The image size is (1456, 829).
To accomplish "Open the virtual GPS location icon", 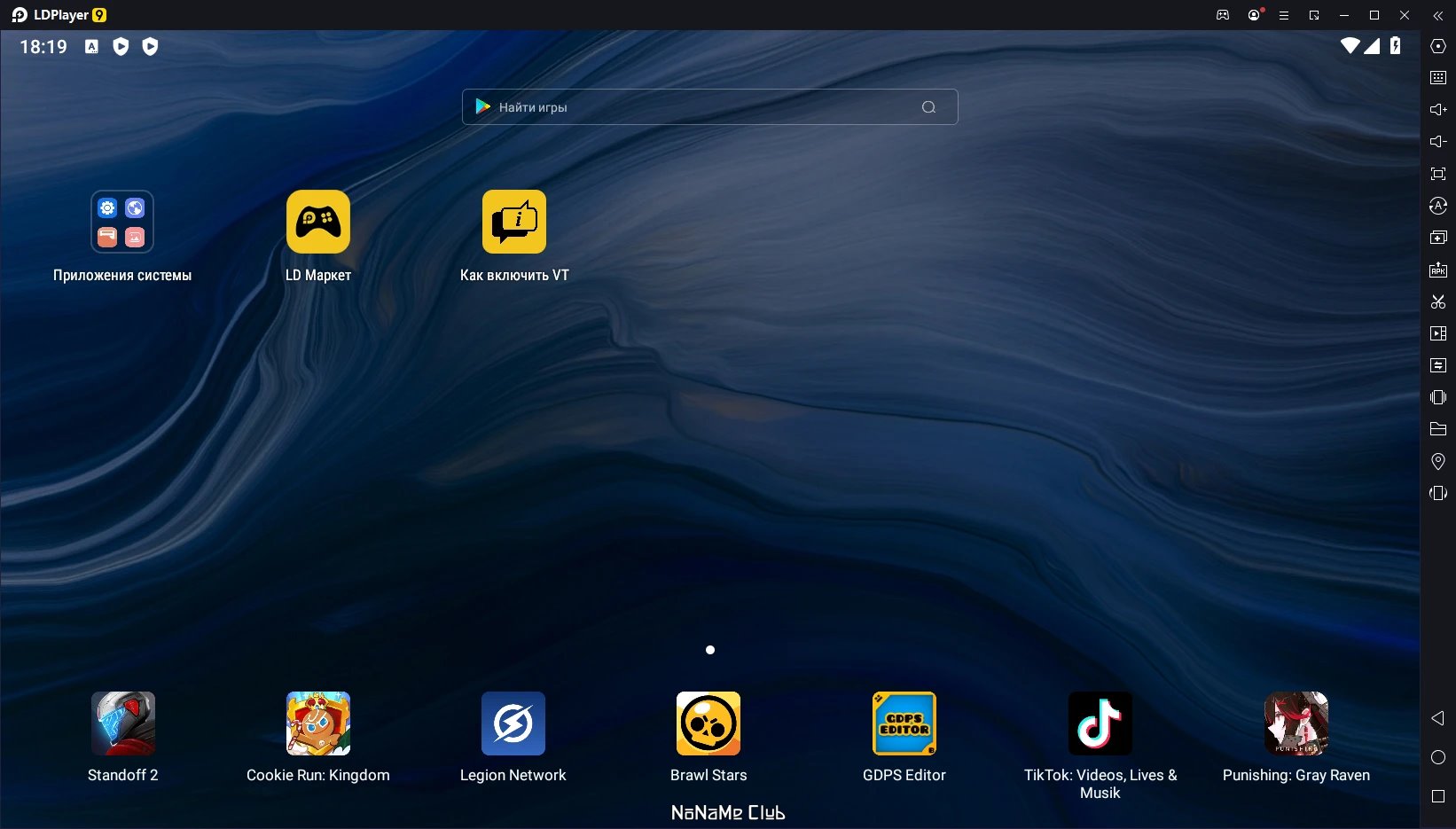I will coord(1438,461).
